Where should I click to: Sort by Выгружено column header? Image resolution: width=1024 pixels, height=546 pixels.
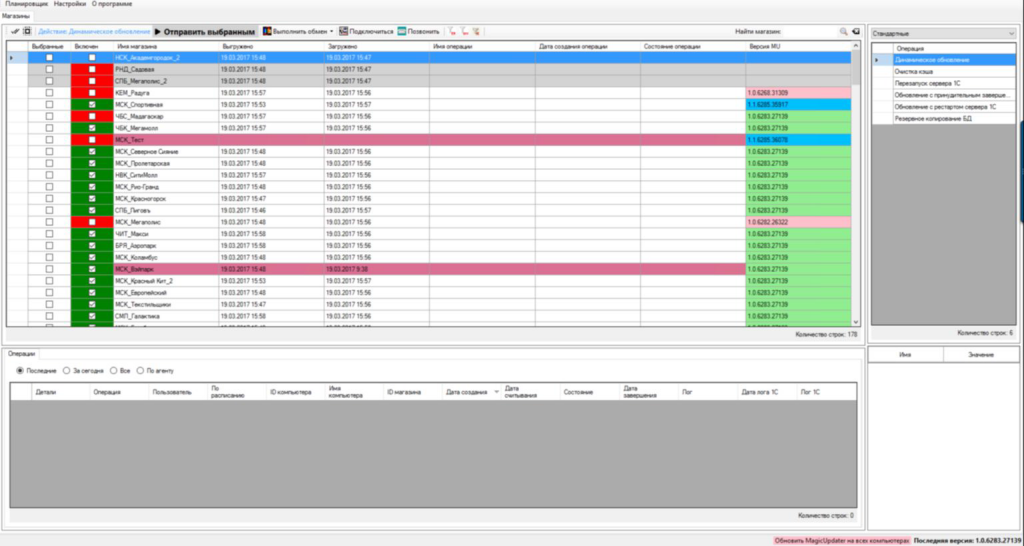pos(272,46)
